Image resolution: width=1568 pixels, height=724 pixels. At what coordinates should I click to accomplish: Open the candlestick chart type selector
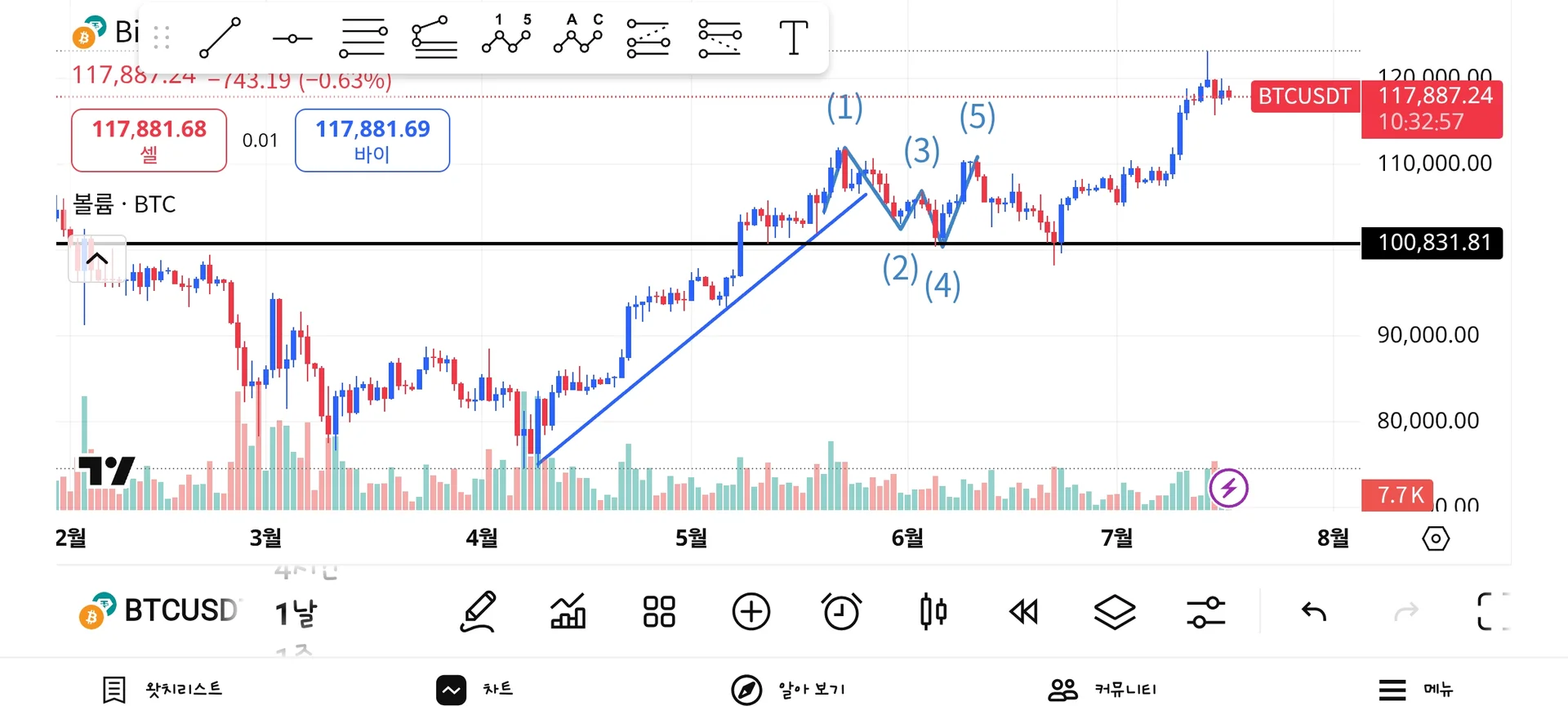coord(933,611)
